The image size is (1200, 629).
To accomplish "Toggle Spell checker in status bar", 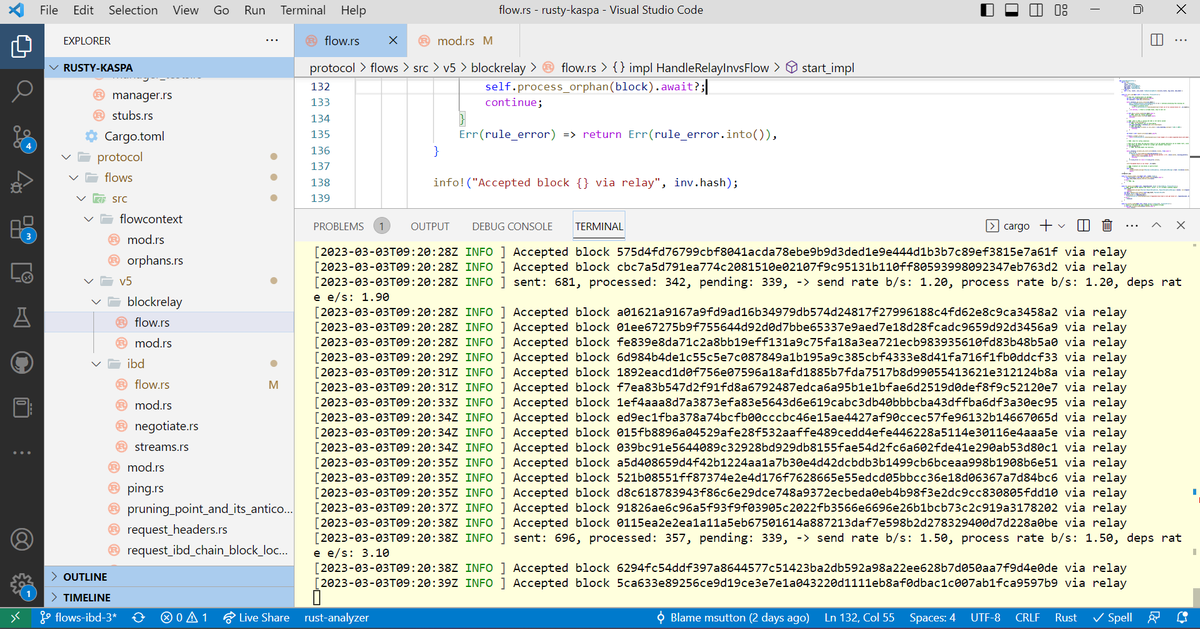I will [1113, 617].
